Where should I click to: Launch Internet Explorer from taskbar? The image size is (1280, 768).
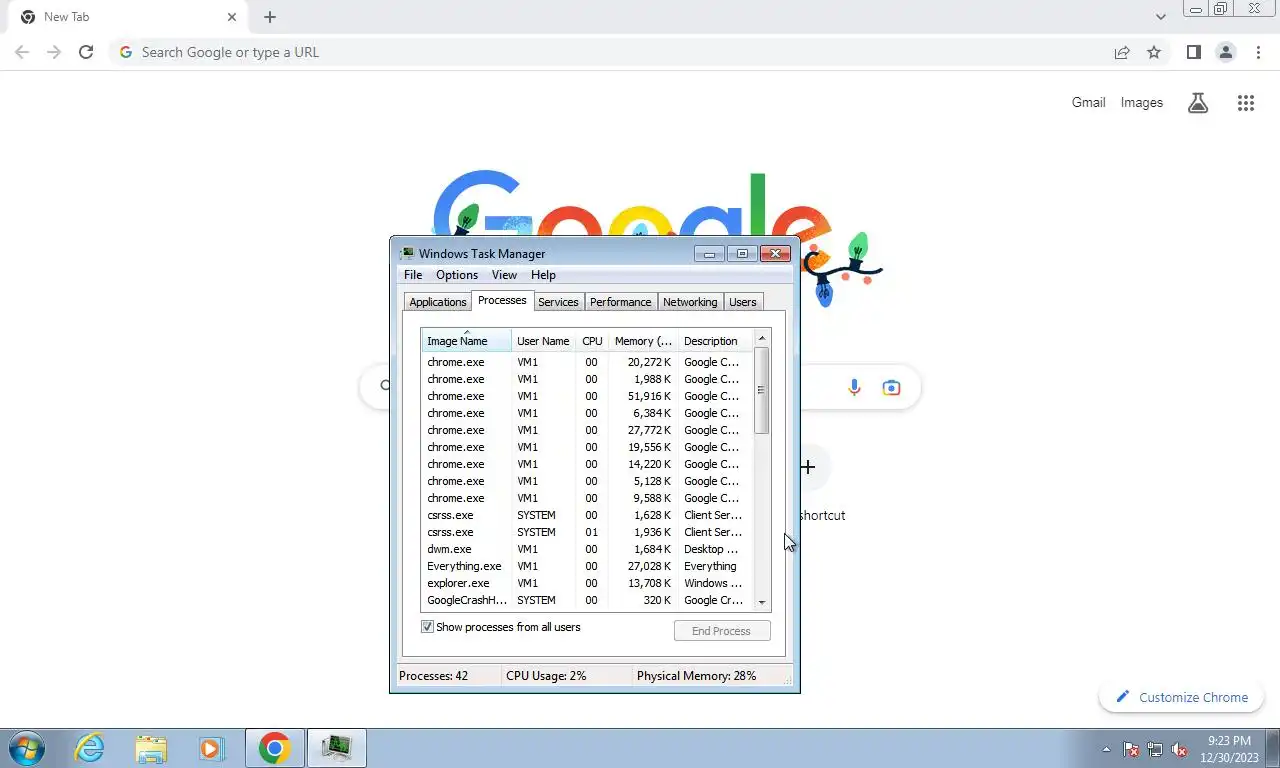[89, 748]
